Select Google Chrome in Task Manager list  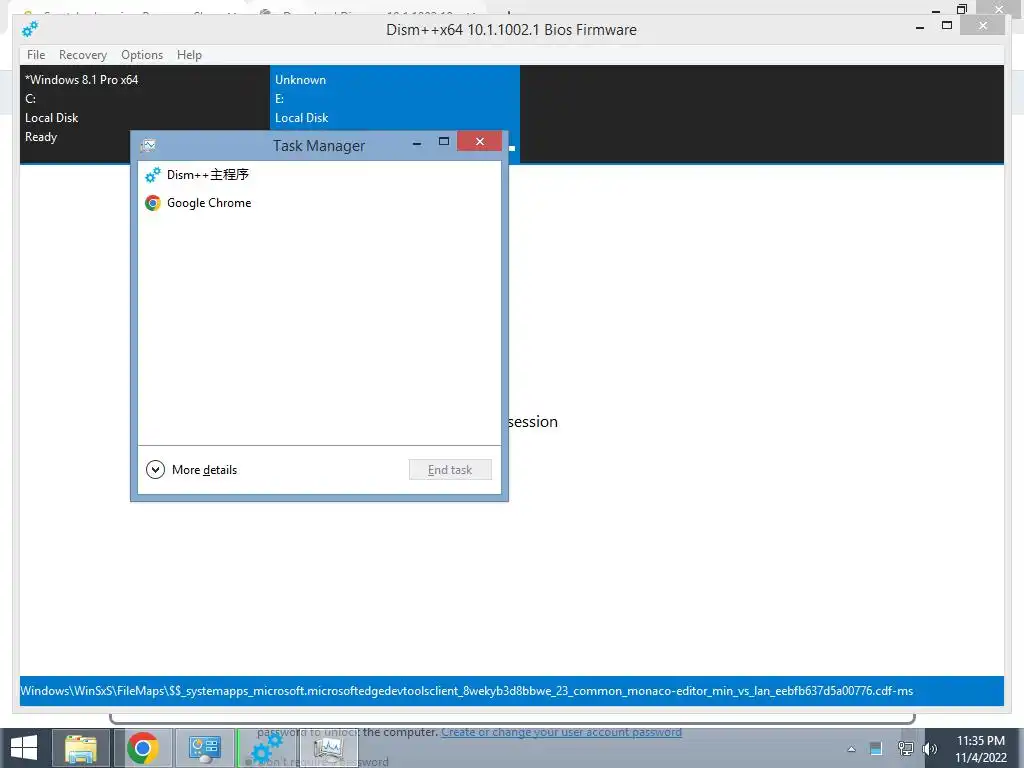319,203
